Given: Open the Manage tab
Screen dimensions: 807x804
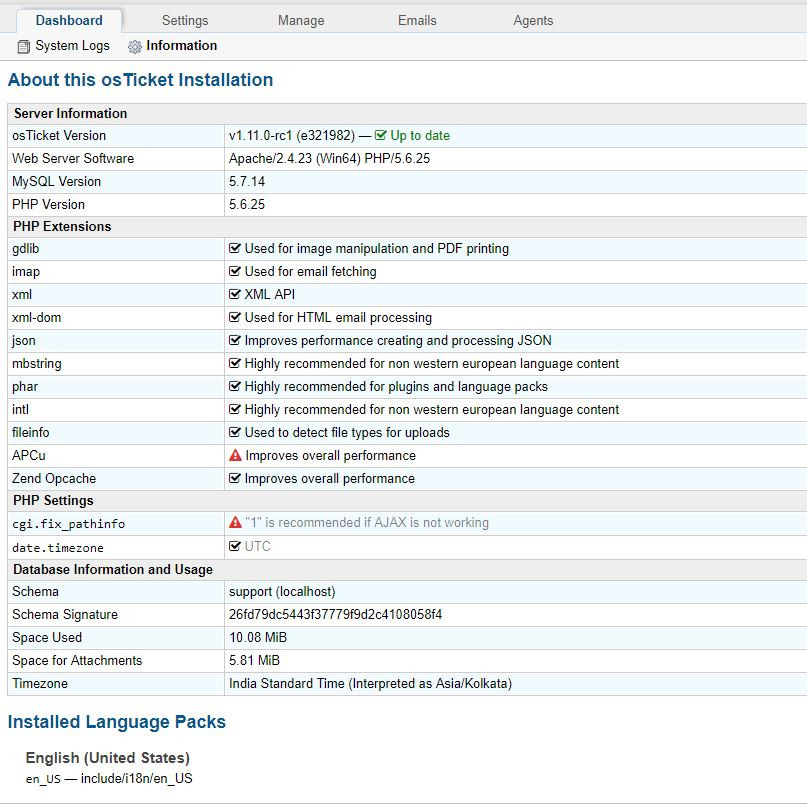Looking at the screenshot, I should tap(301, 21).
